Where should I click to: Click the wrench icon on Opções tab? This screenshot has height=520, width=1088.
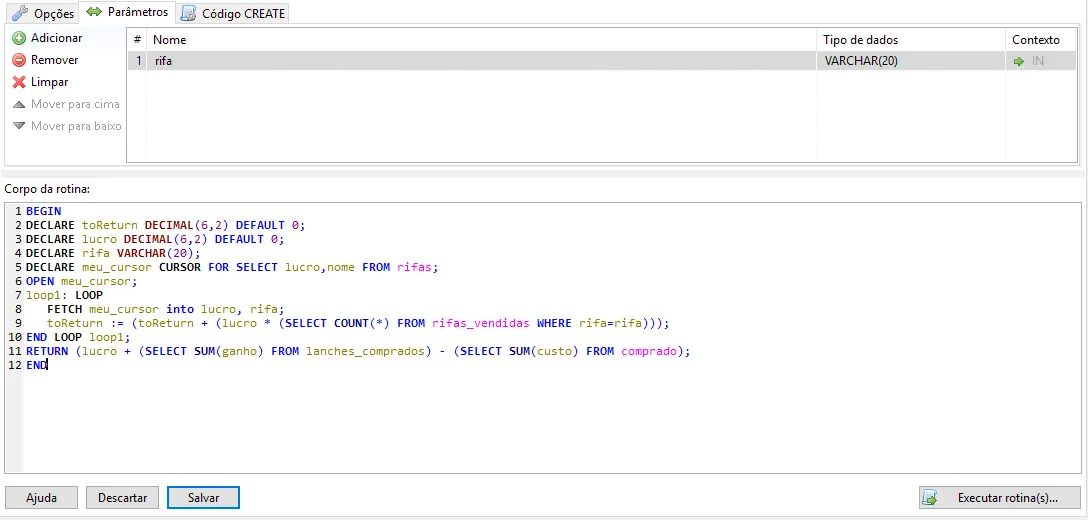point(21,13)
